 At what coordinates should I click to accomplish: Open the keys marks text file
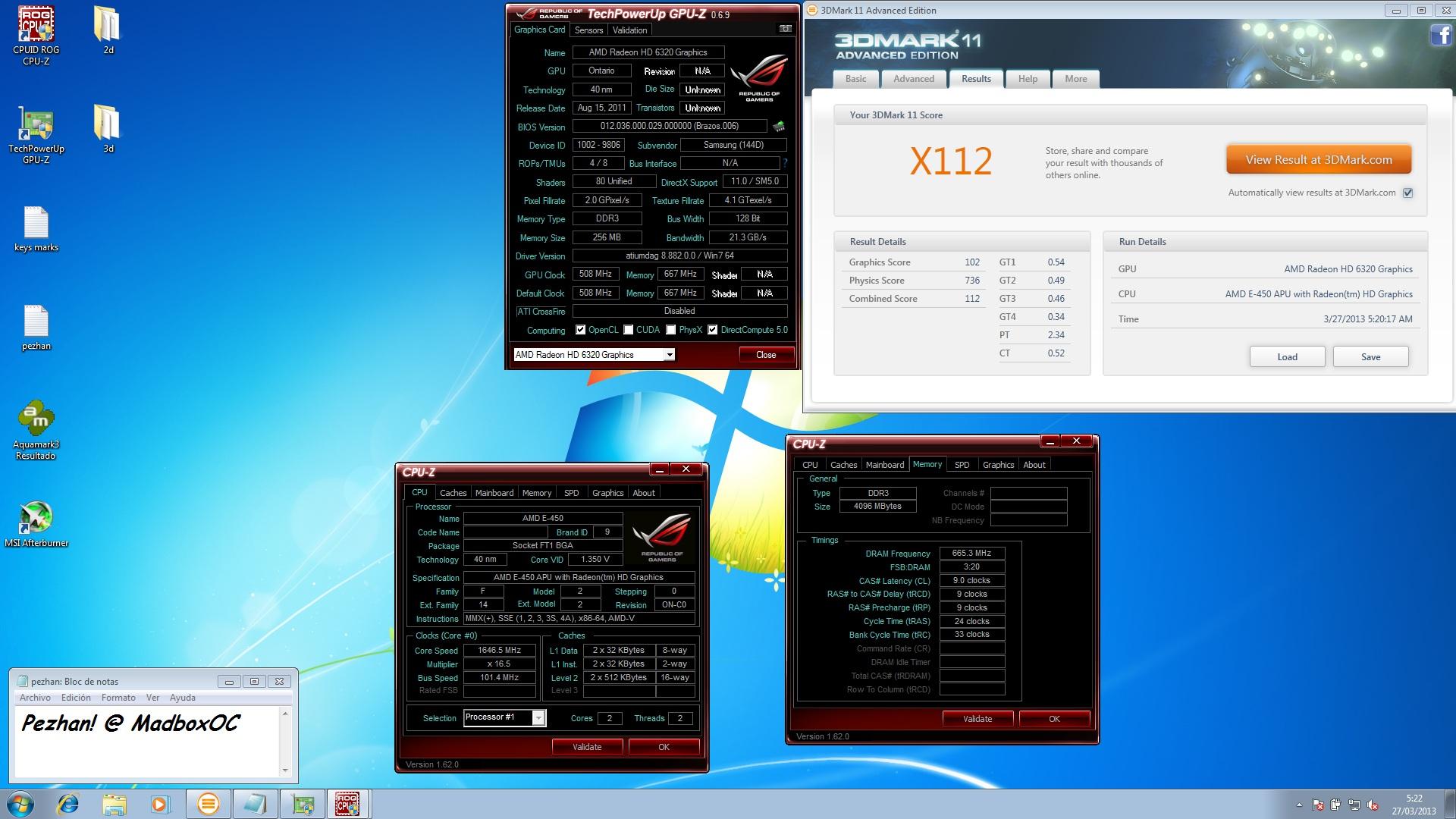36,230
